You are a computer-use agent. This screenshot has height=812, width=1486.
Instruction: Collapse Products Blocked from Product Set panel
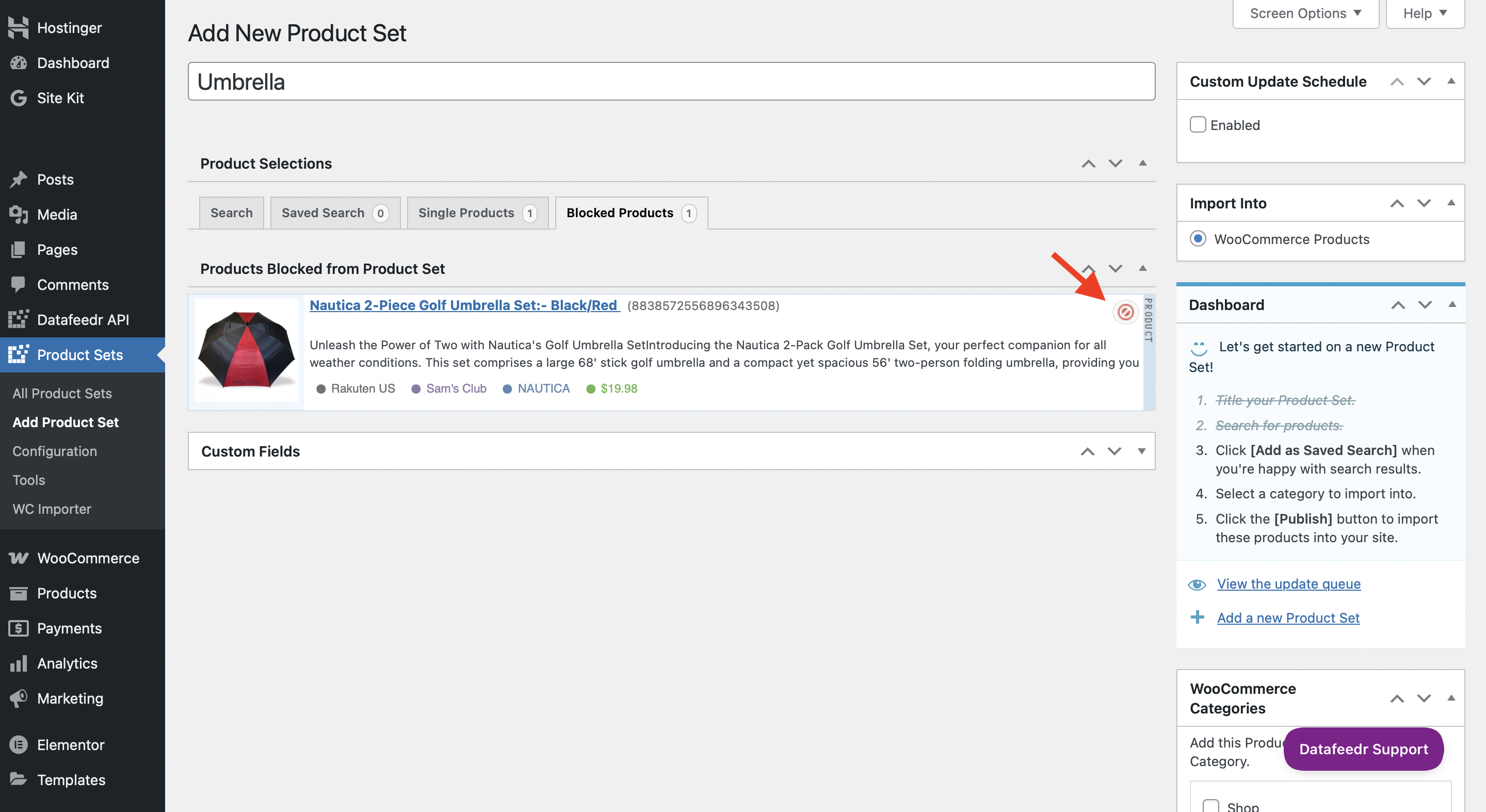tap(1142, 268)
